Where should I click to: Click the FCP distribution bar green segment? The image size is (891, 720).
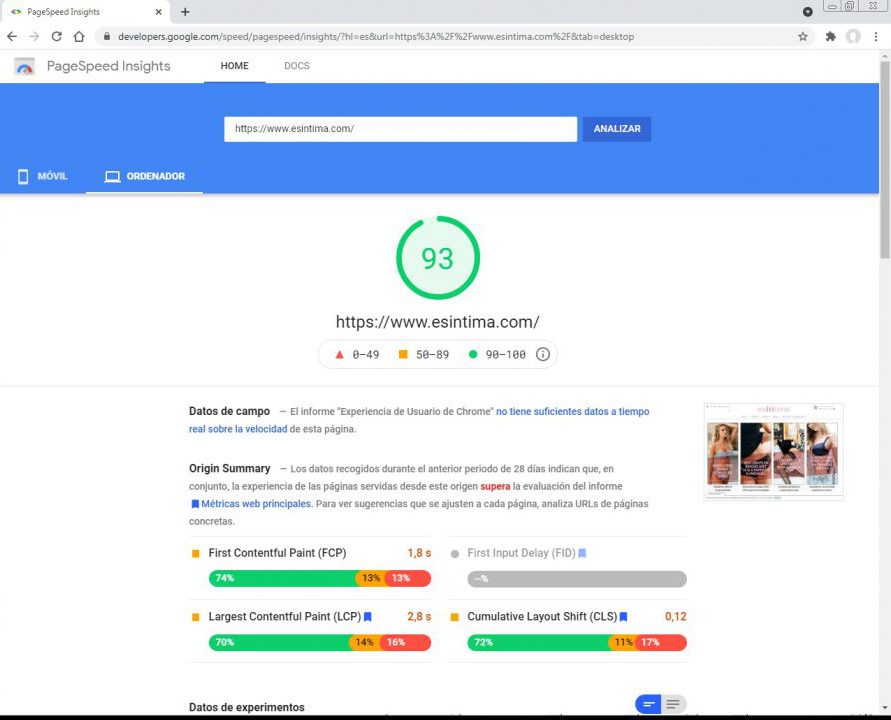click(x=283, y=579)
